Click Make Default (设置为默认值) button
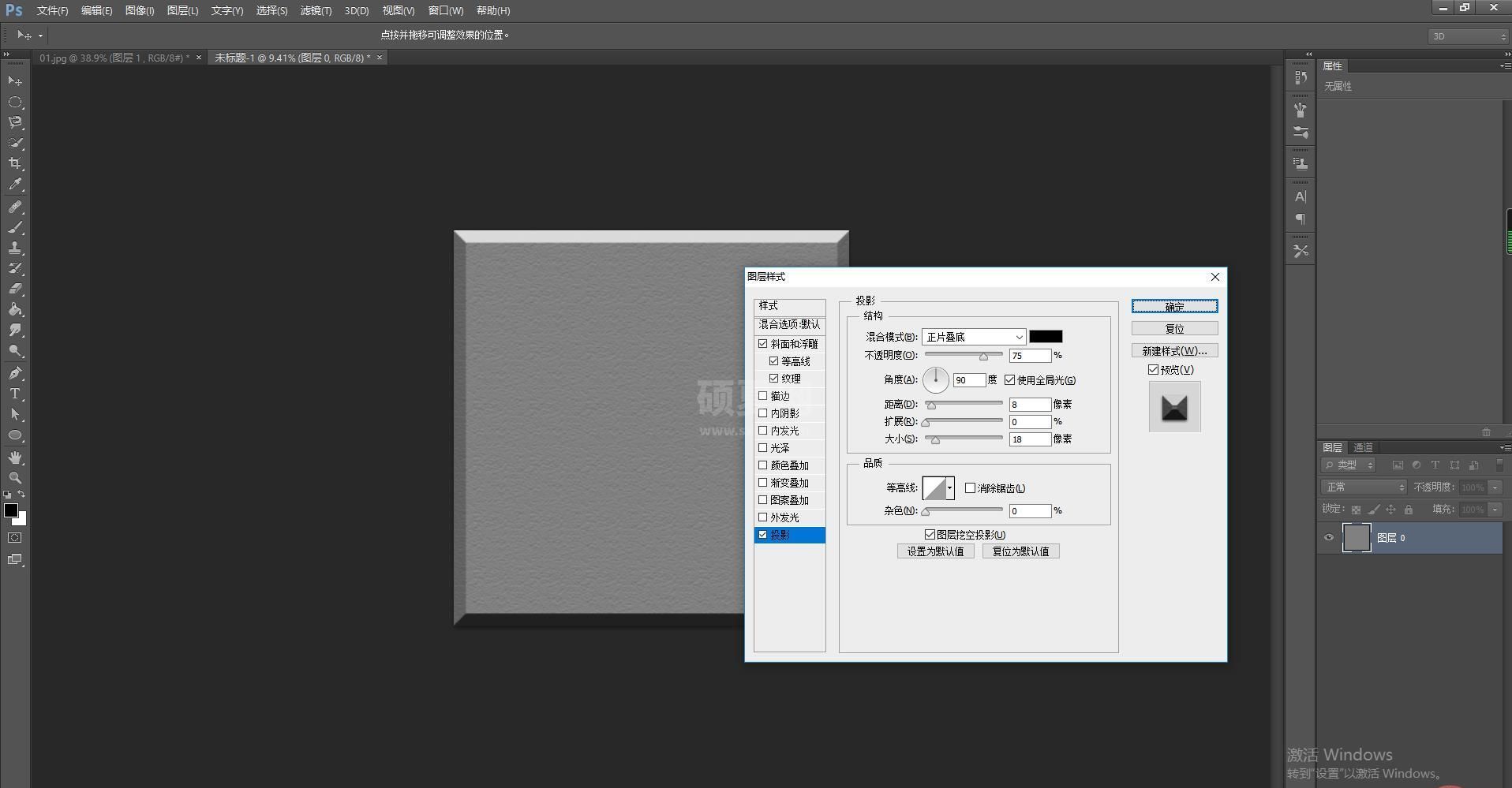This screenshot has height=788, width=1512. pyautogui.click(x=935, y=551)
